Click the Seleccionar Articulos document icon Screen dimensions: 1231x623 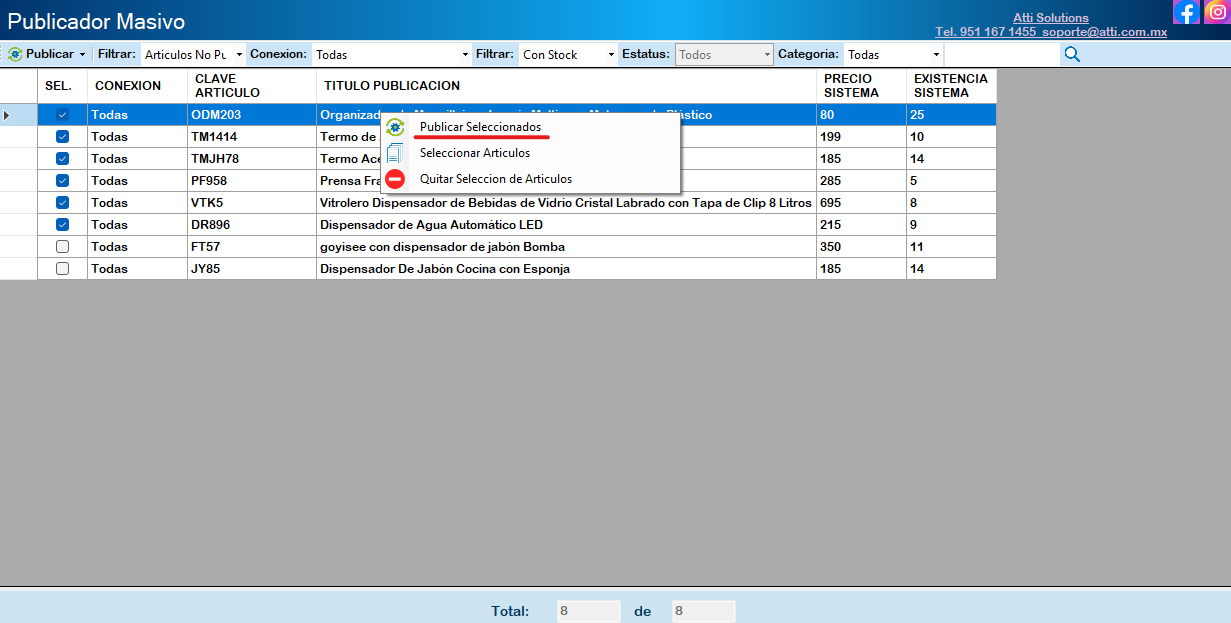(x=396, y=153)
